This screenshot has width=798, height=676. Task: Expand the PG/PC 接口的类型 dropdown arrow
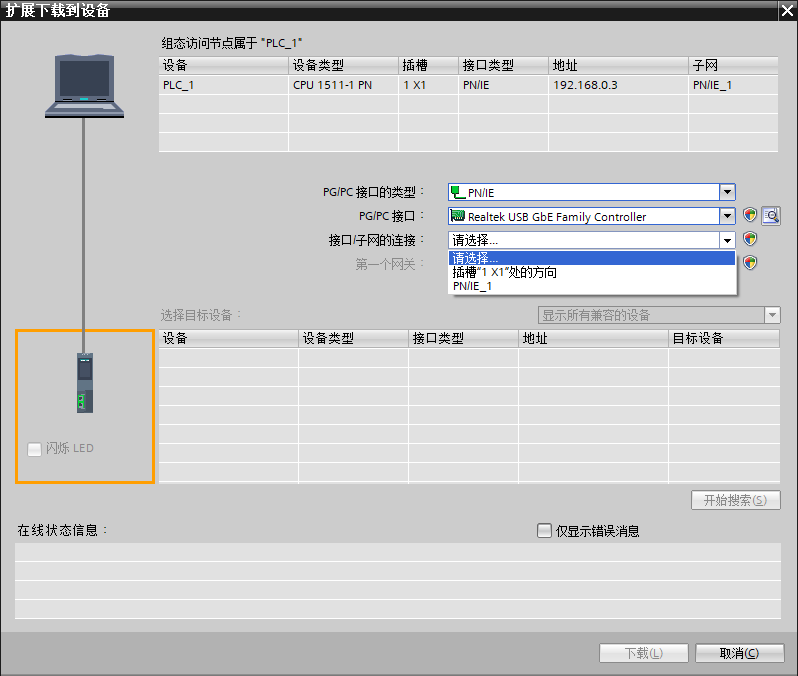(x=727, y=192)
